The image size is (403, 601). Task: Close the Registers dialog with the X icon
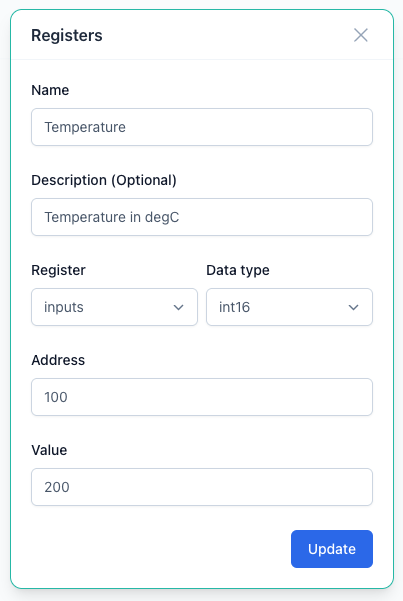360,35
